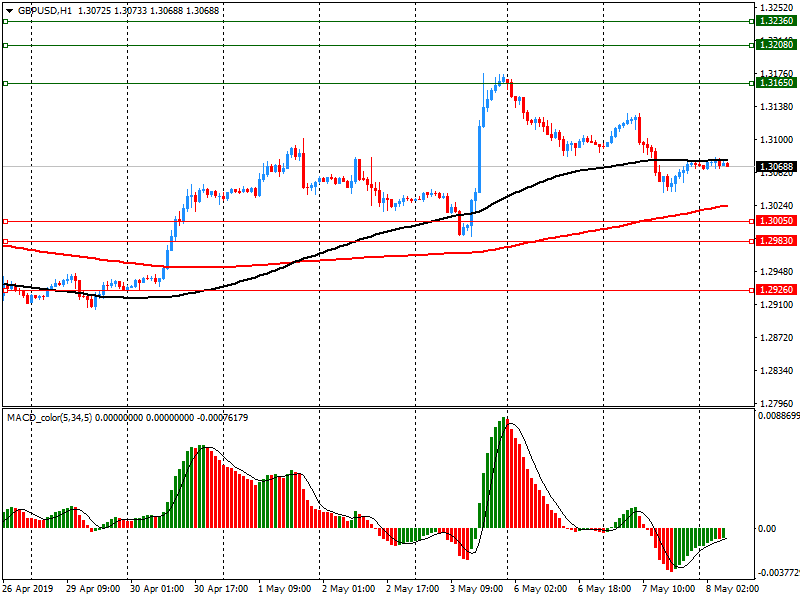Click the MACD_color(5,34,5) indicator label
Screen dimensions: 800x600
pos(50,417)
